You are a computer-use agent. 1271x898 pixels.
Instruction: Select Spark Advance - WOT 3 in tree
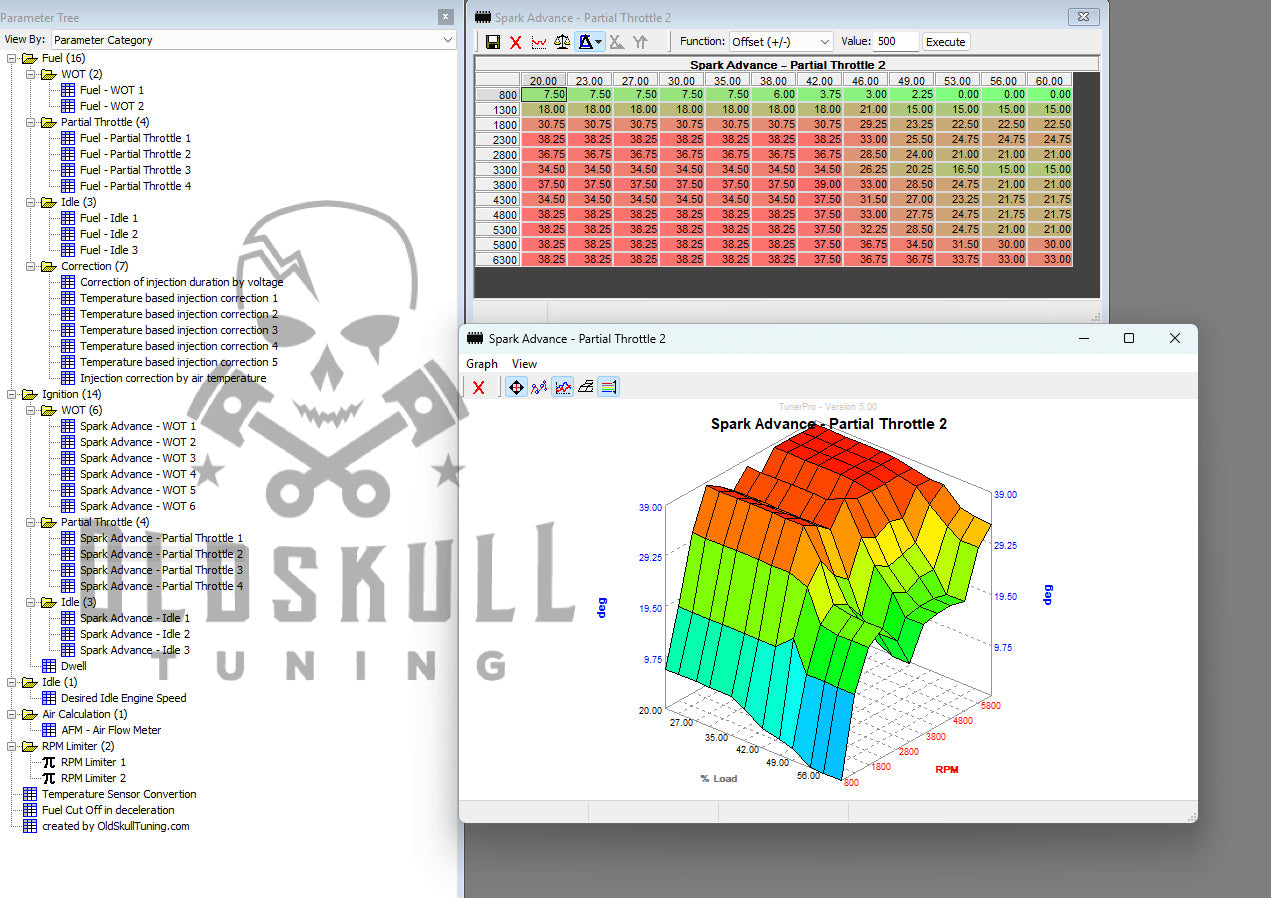pyautogui.click(x=138, y=458)
